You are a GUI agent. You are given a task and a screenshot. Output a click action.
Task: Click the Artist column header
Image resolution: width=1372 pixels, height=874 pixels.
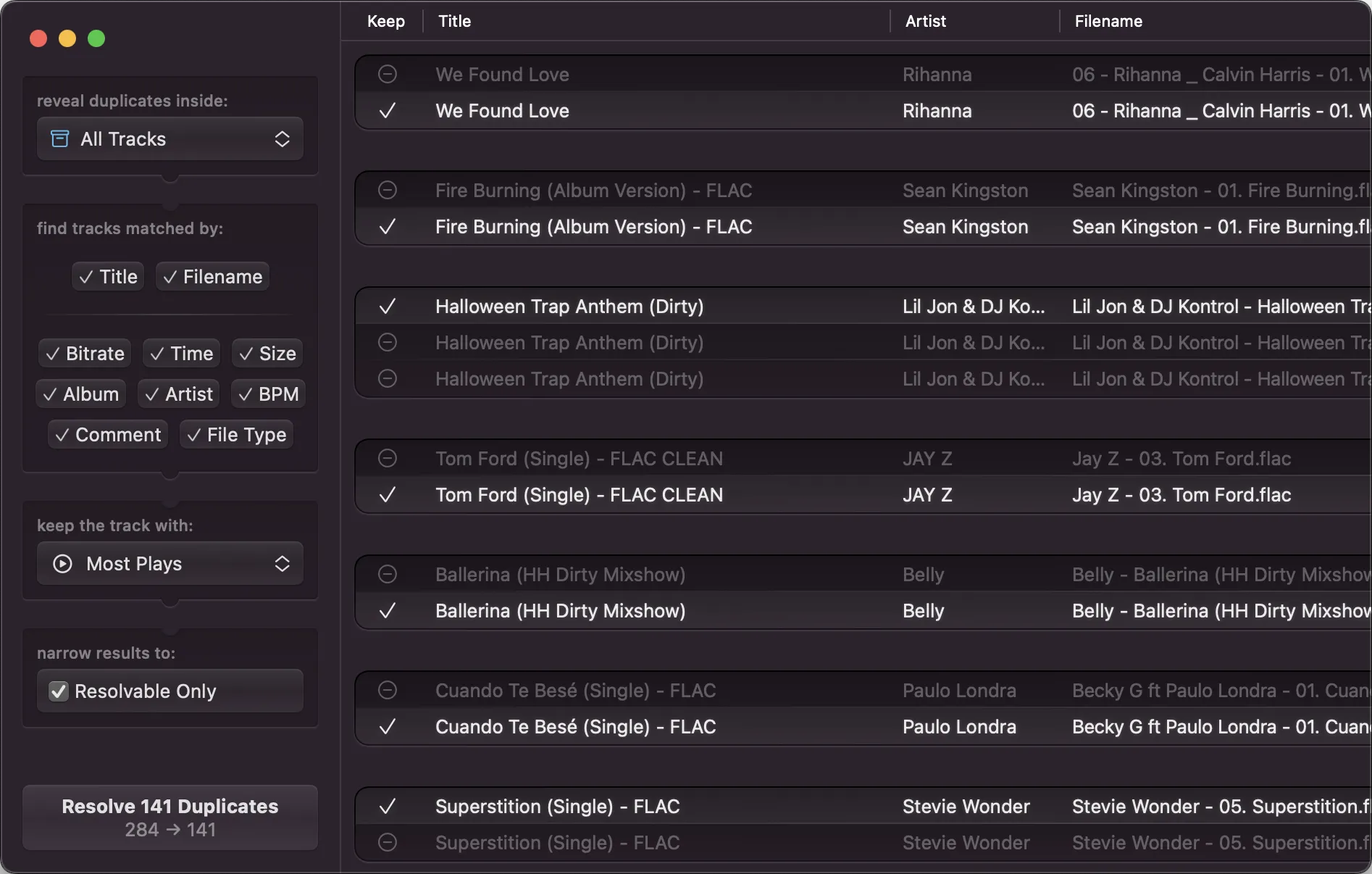(925, 21)
